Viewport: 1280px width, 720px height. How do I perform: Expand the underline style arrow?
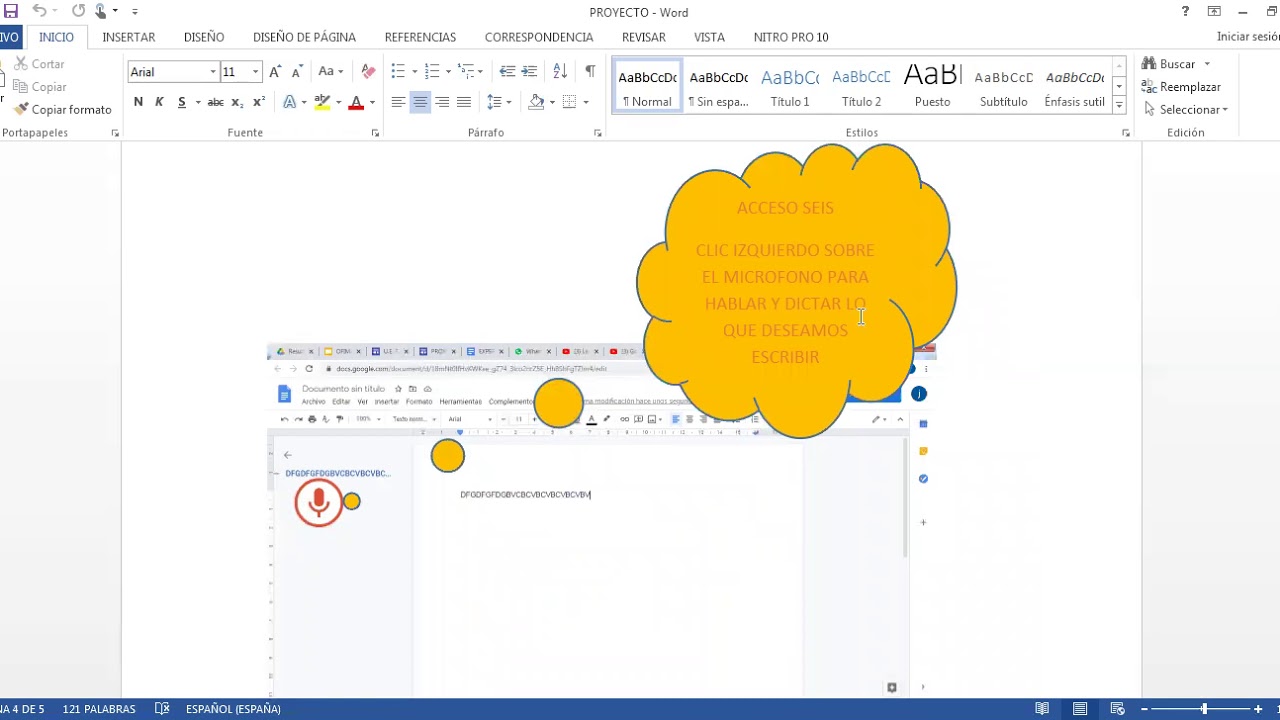pos(197,102)
